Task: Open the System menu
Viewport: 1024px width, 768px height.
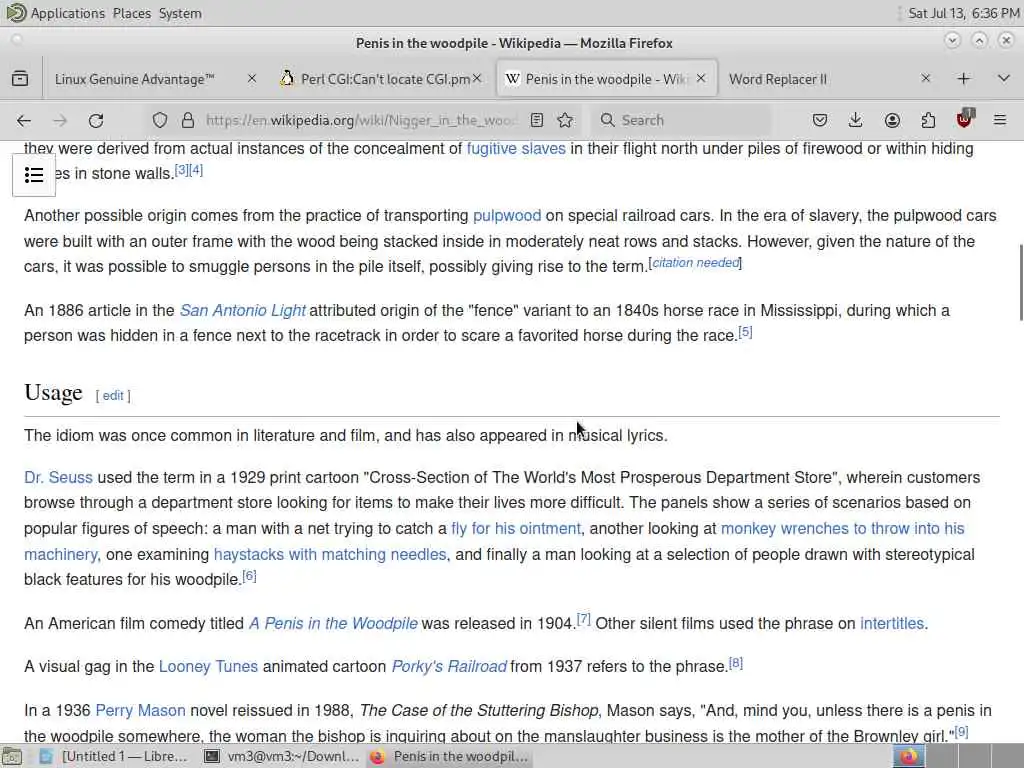Action: 180,13
